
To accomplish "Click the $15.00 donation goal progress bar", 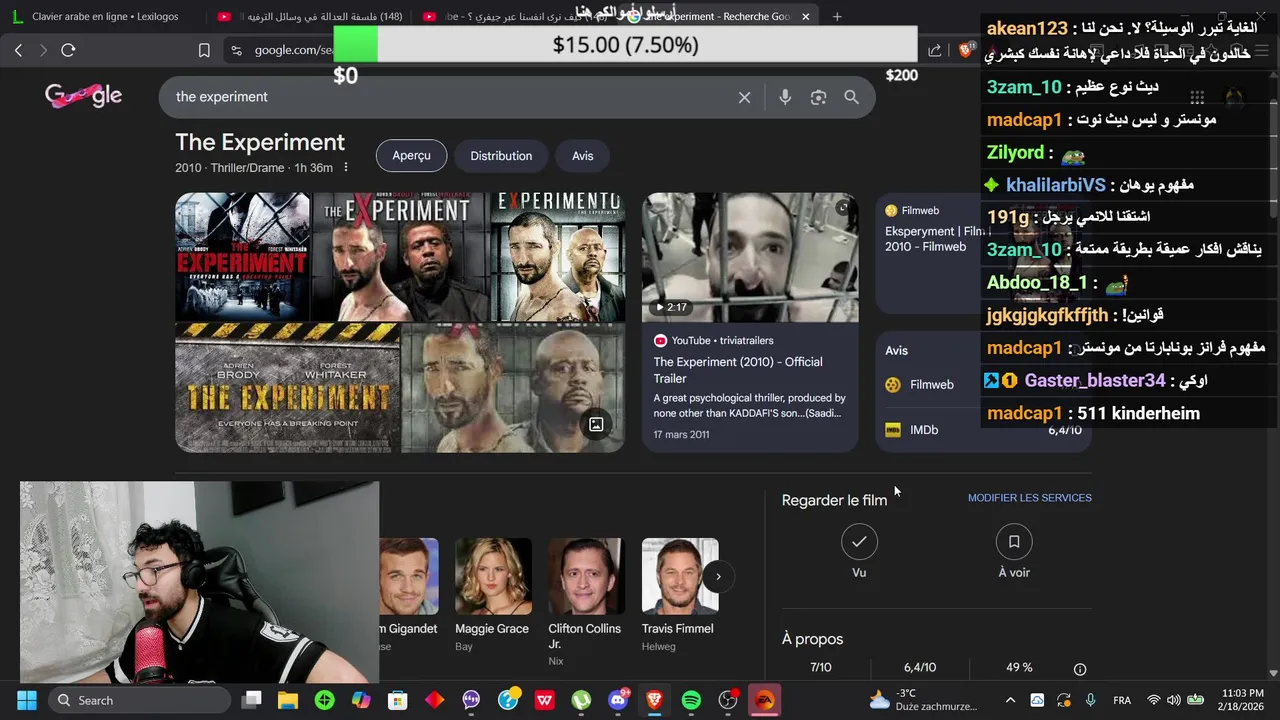I will pyautogui.click(x=625, y=45).
